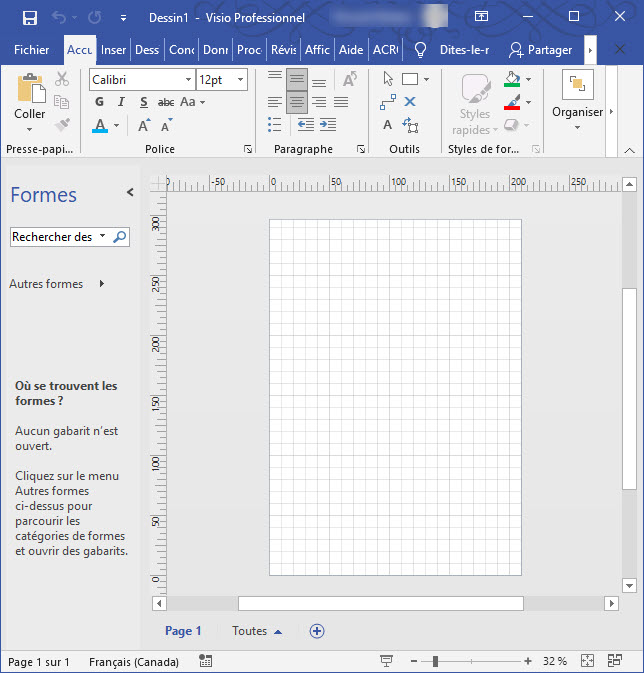Increase paragraph indent

[x=328, y=125]
